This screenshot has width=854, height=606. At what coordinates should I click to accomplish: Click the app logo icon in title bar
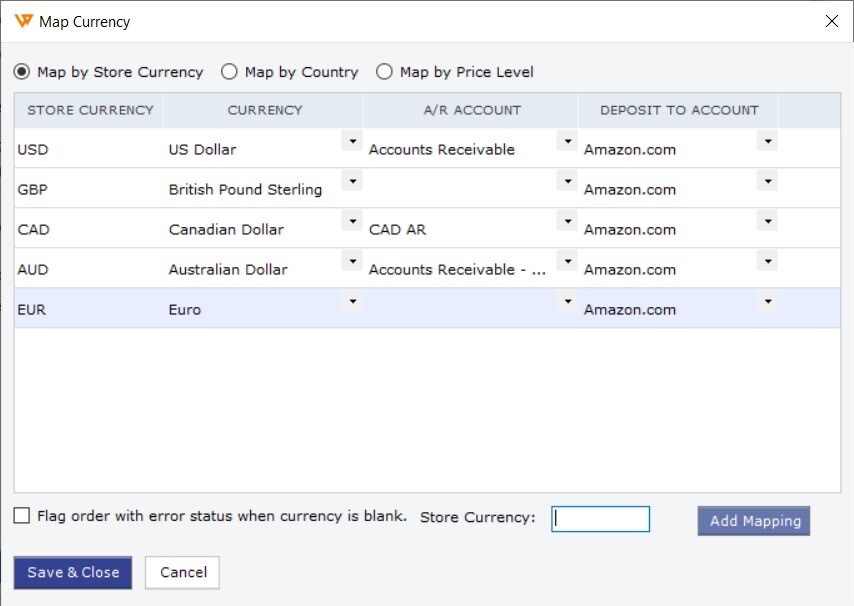pyautogui.click(x=23, y=21)
